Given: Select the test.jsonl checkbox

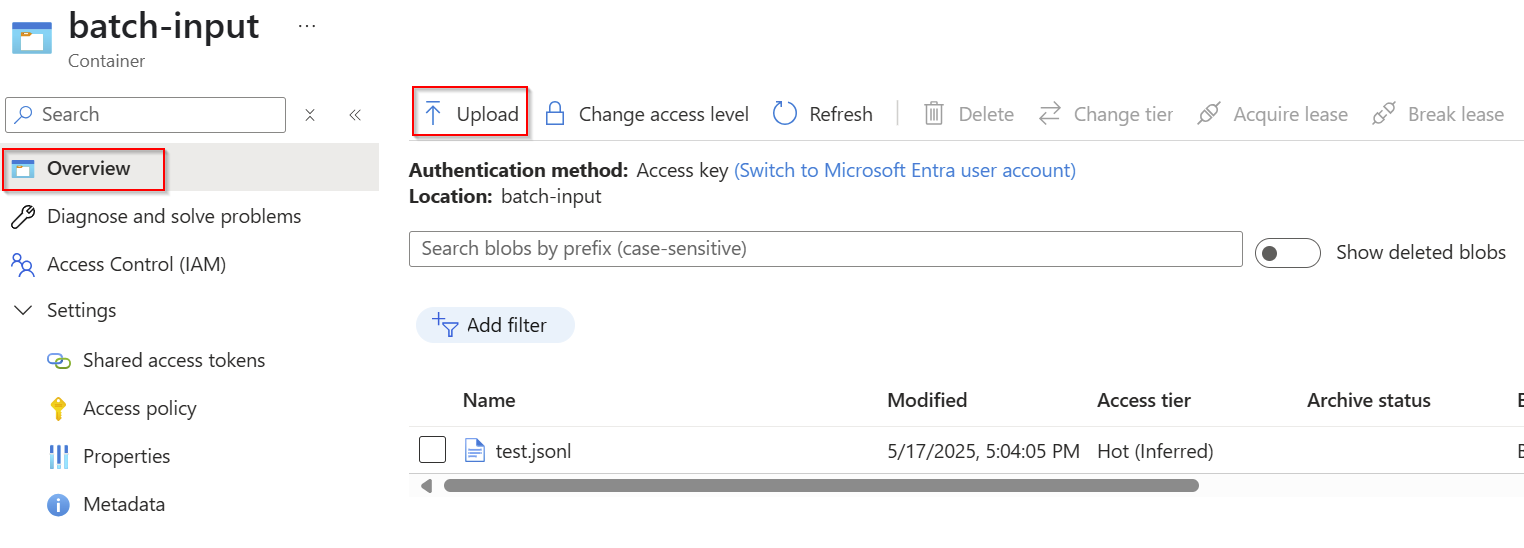Looking at the screenshot, I should (x=432, y=451).
